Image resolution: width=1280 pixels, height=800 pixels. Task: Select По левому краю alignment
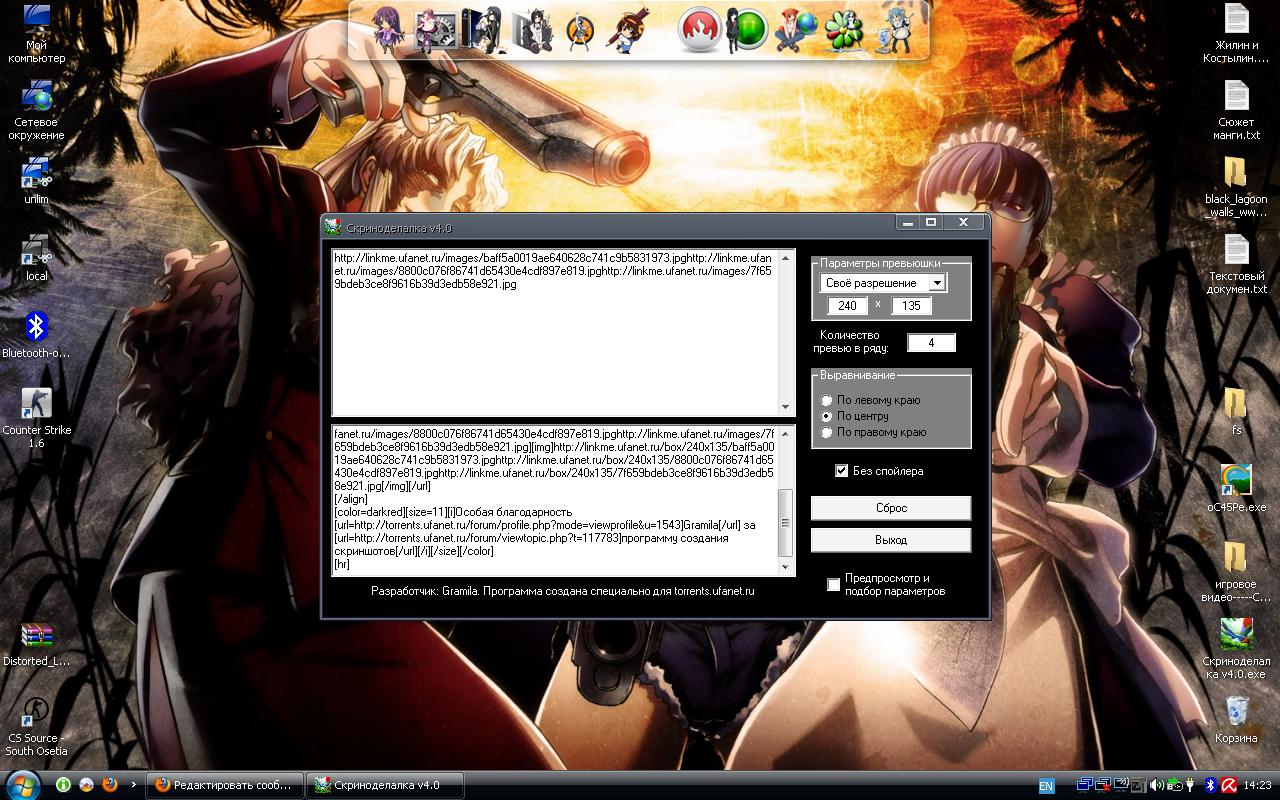coord(827,400)
